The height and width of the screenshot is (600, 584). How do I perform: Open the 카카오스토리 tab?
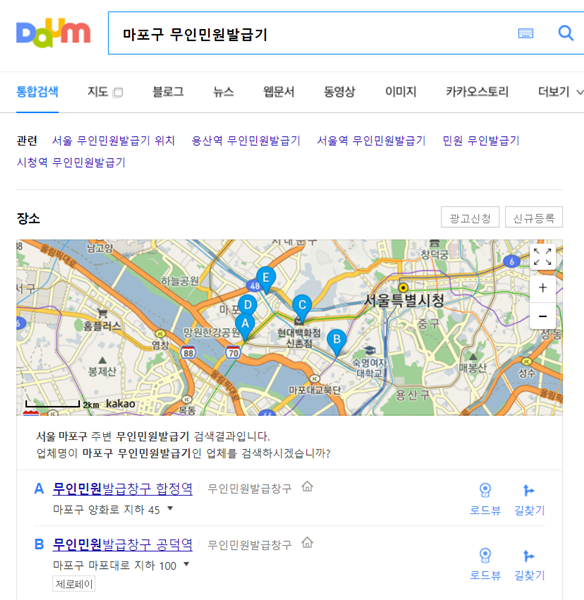point(477,92)
